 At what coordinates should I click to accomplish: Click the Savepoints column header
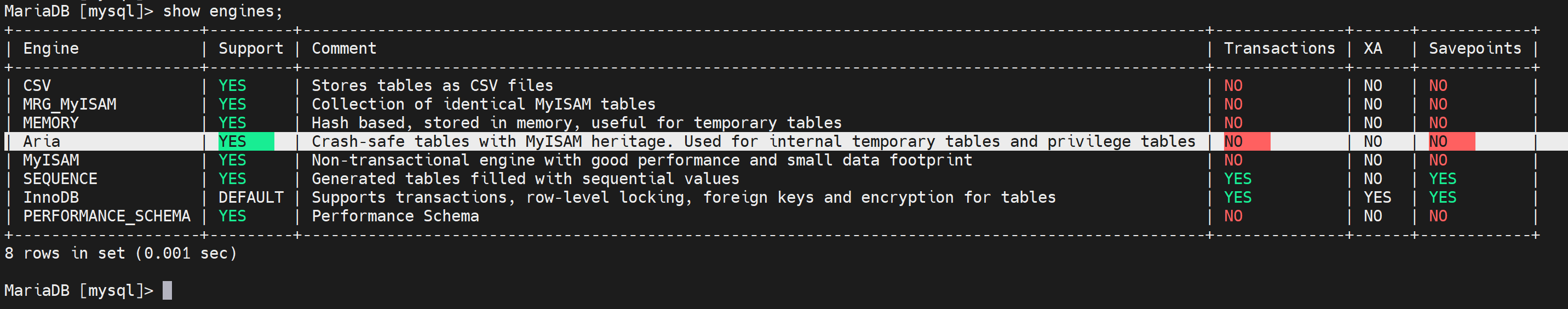tap(1474, 48)
